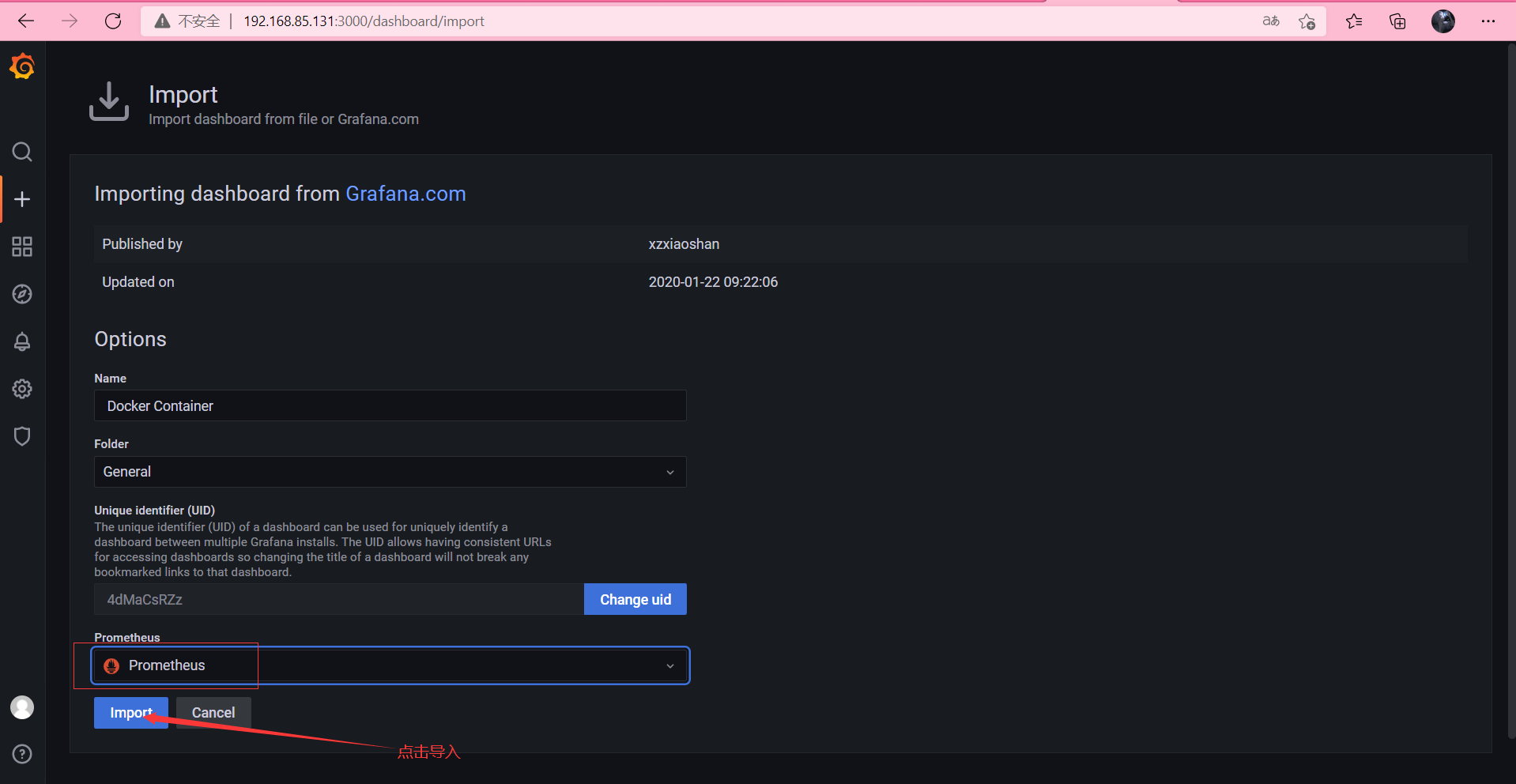This screenshot has height=784, width=1516.
Task: Reload the page with refresh icon
Action: (x=113, y=21)
